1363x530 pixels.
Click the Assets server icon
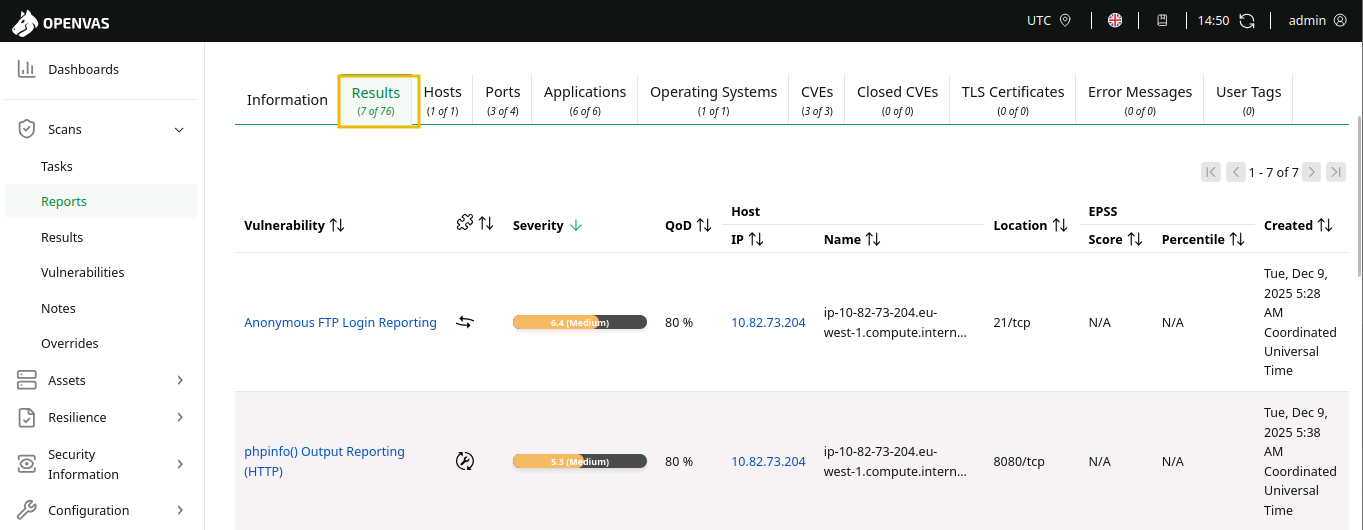tap(27, 380)
